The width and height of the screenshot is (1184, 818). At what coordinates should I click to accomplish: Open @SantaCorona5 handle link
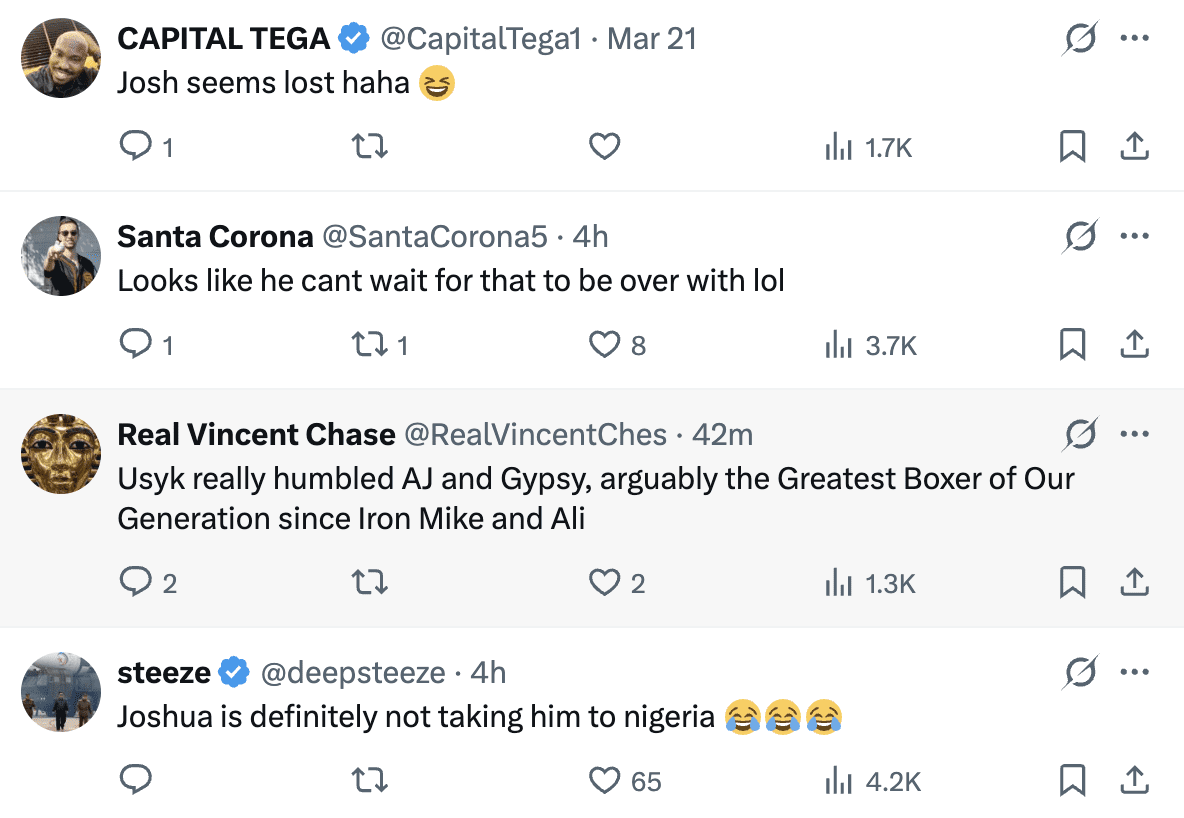point(434,237)
